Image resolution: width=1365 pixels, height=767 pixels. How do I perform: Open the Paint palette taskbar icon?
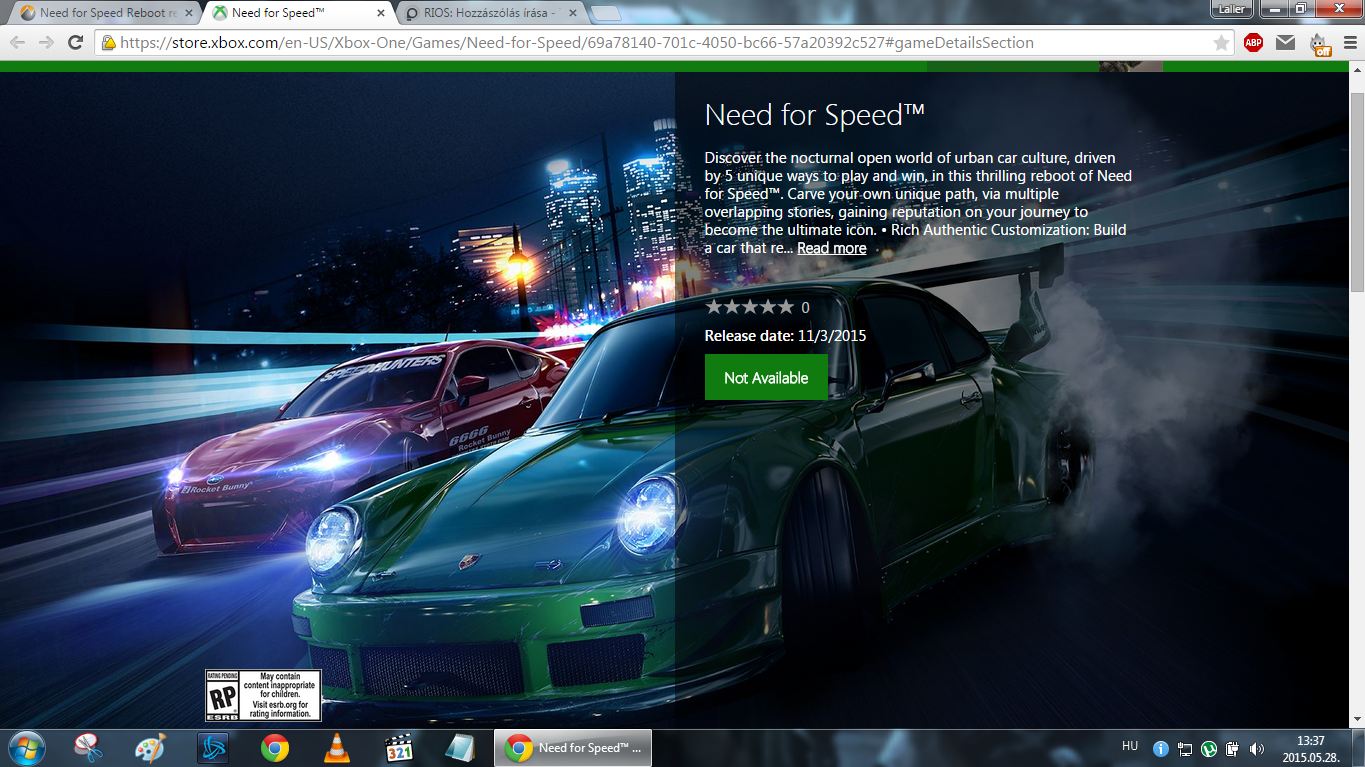coord(151,748)
